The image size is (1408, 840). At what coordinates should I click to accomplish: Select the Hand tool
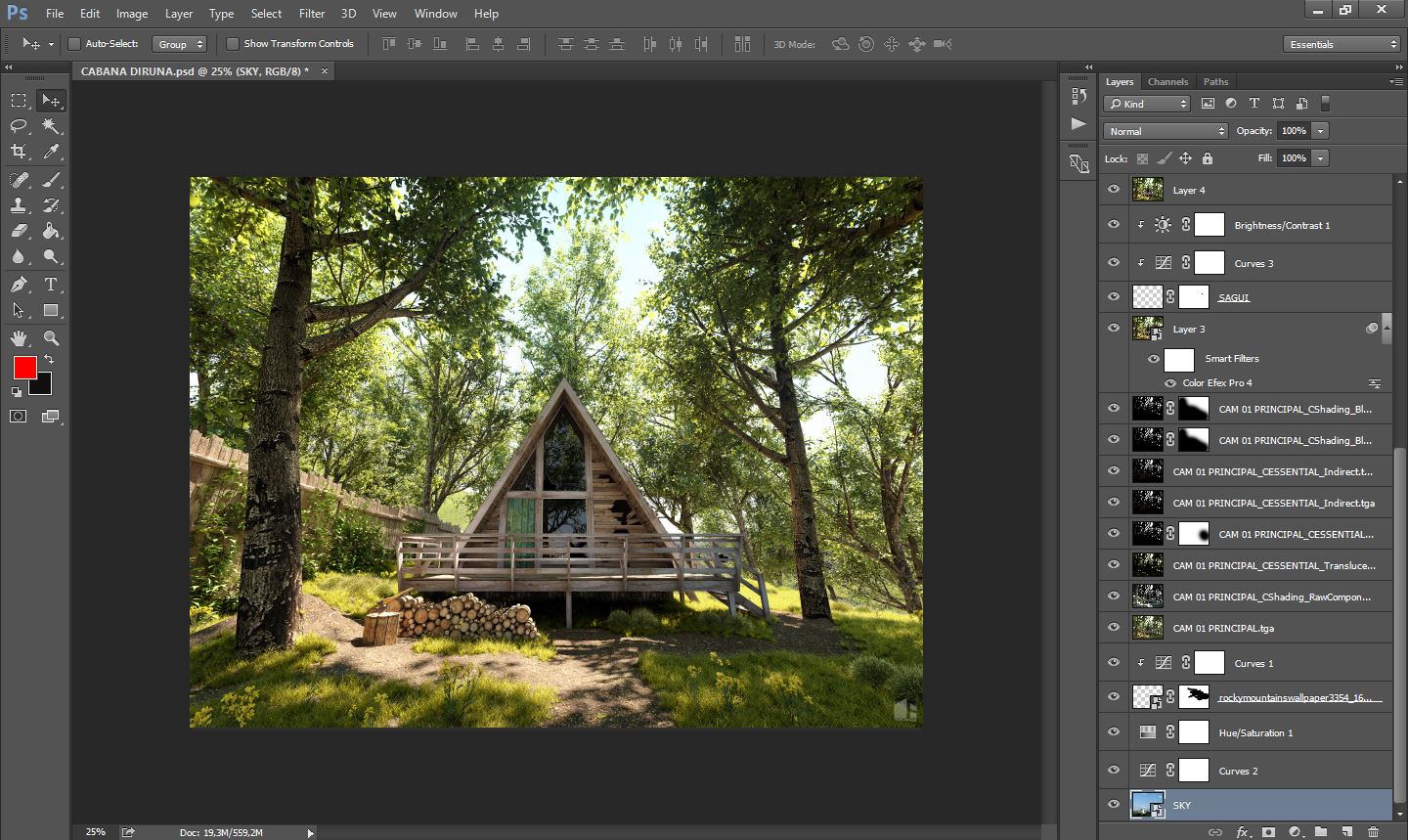click(19, 338)
